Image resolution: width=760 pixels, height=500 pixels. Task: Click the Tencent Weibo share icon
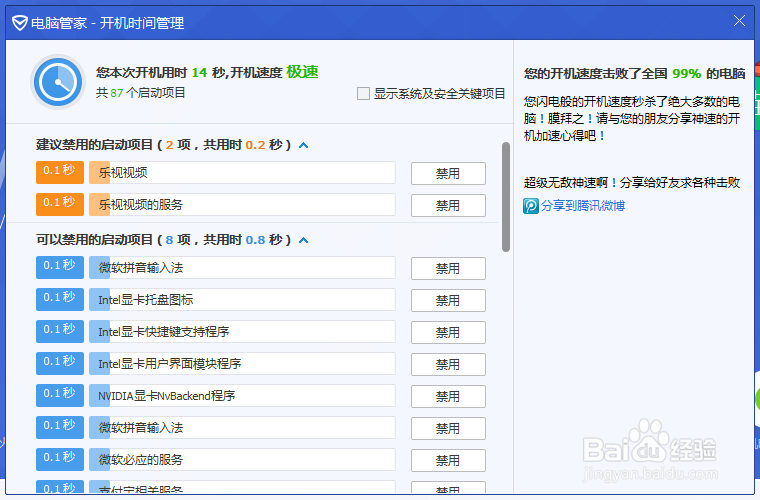pyautogui.click(x=531, y=206)
